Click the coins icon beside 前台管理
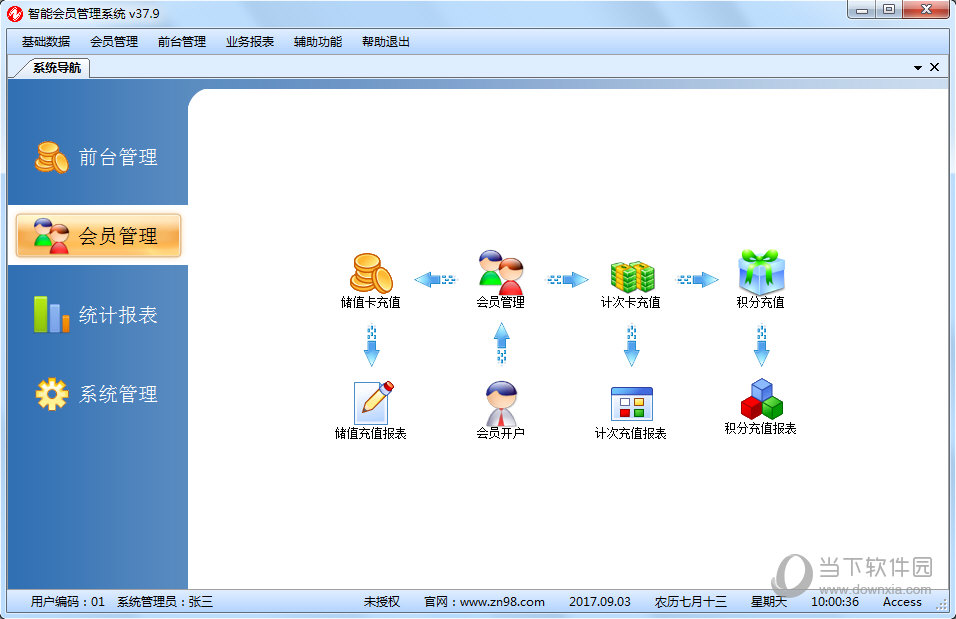Image resolution: width=956 pixels, height=619 pixels. click(x=52, y=157)
